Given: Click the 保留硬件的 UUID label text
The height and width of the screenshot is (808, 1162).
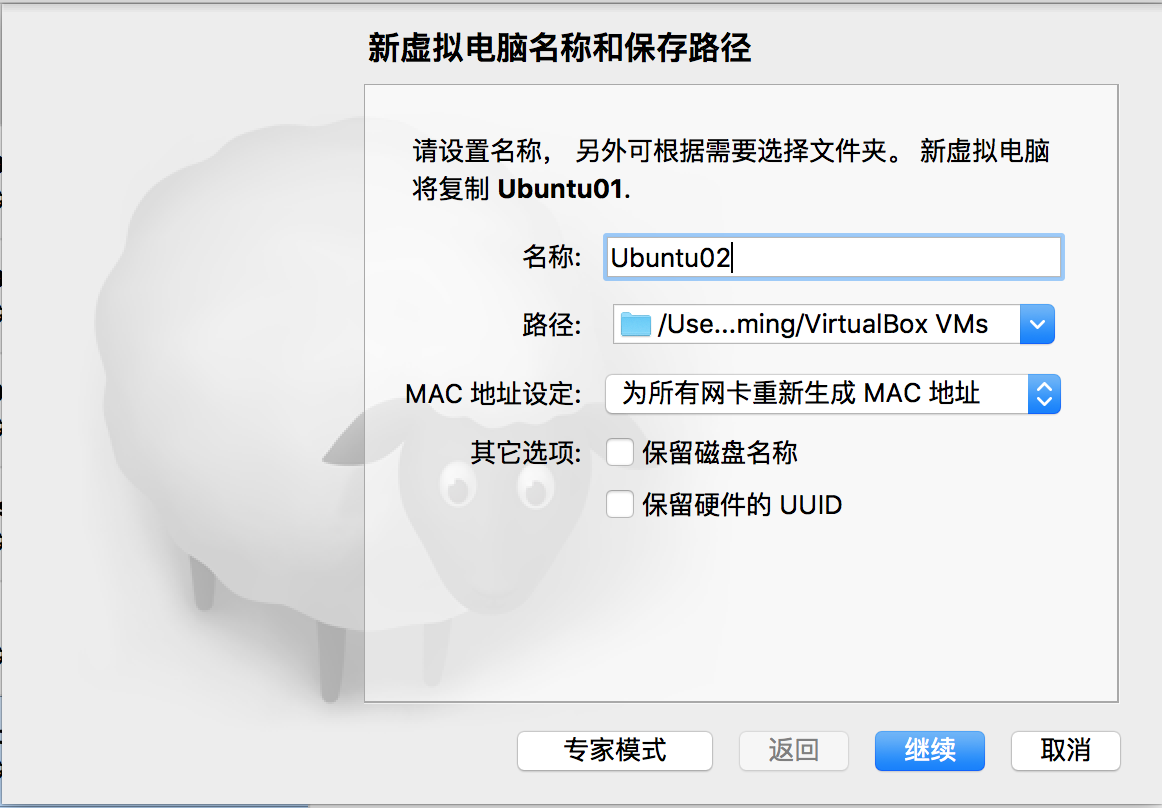Looking at the screenshot, I should tap(742, 505).
